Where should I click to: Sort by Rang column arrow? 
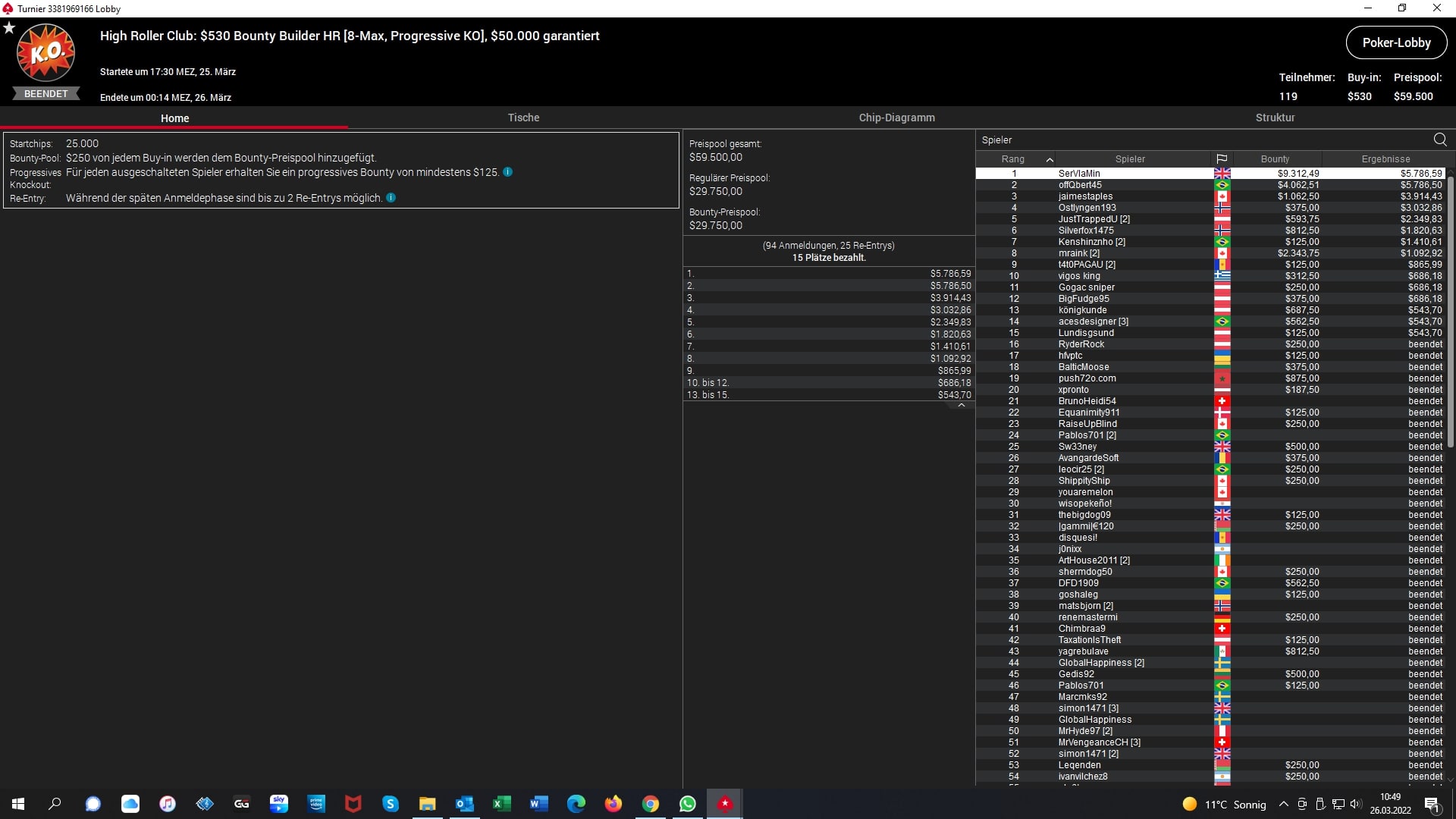tap(1050, 159)
